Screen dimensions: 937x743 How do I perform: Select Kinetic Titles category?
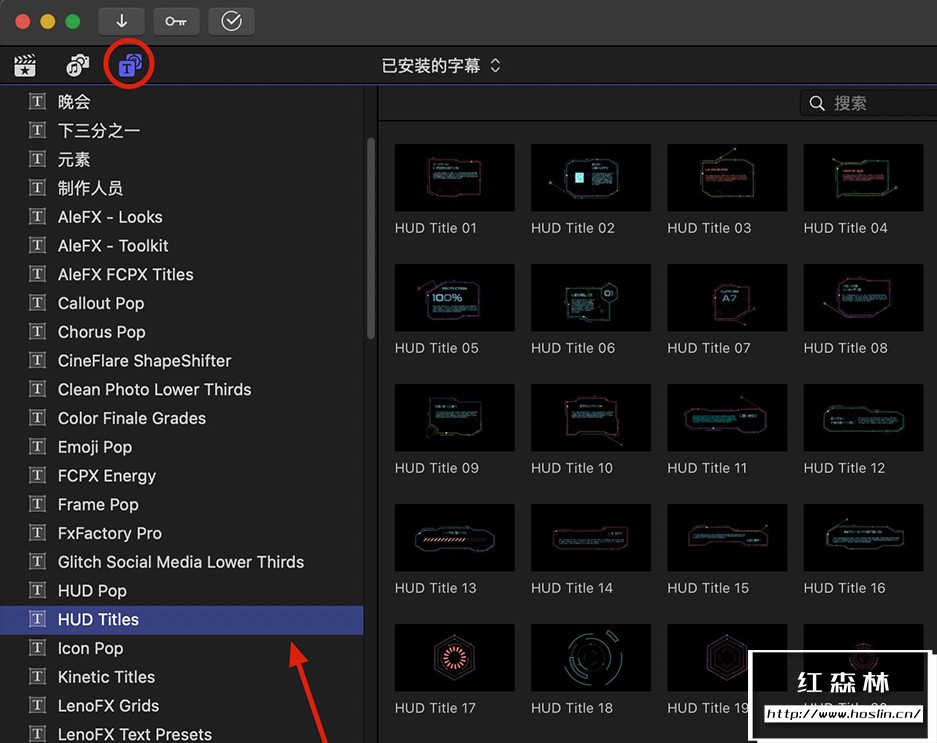pyautogui.click(x=182, y=677)
